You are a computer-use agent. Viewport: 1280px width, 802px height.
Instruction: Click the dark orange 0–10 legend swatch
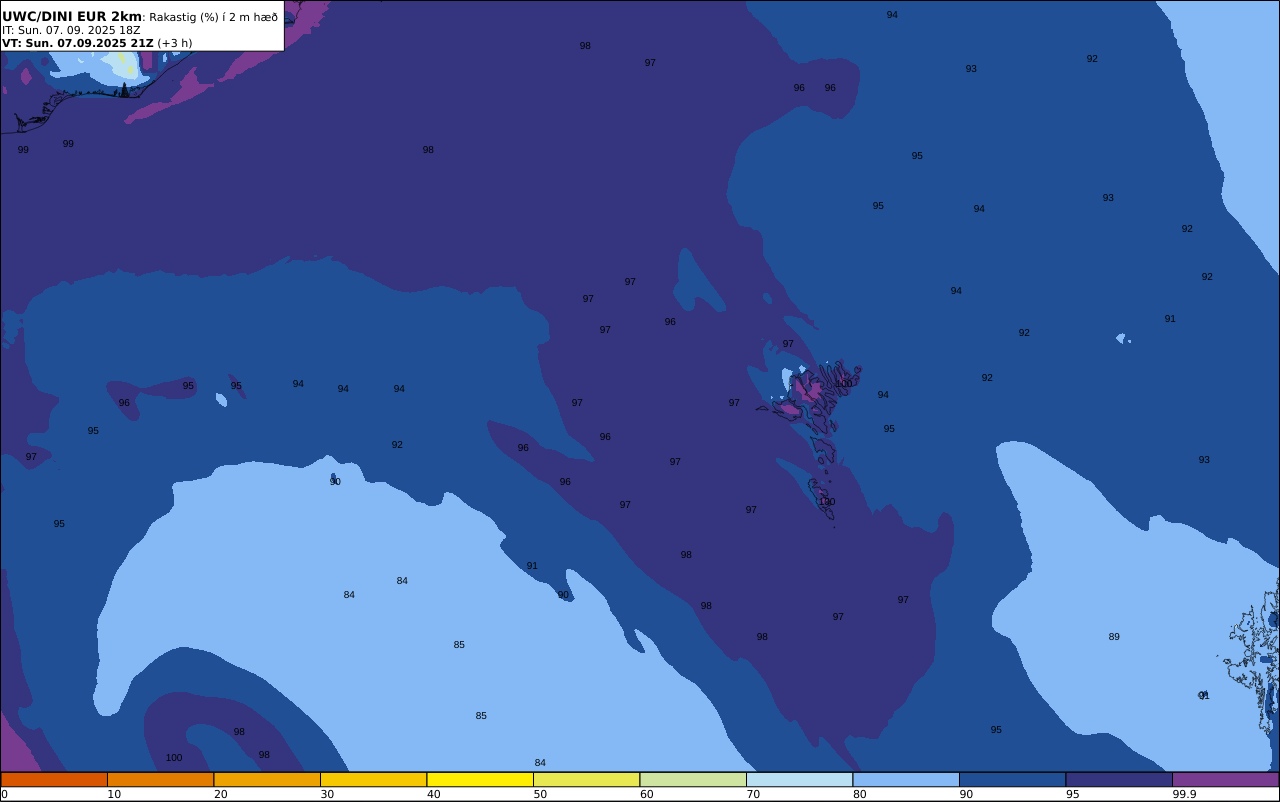click(x=54, y=779)
